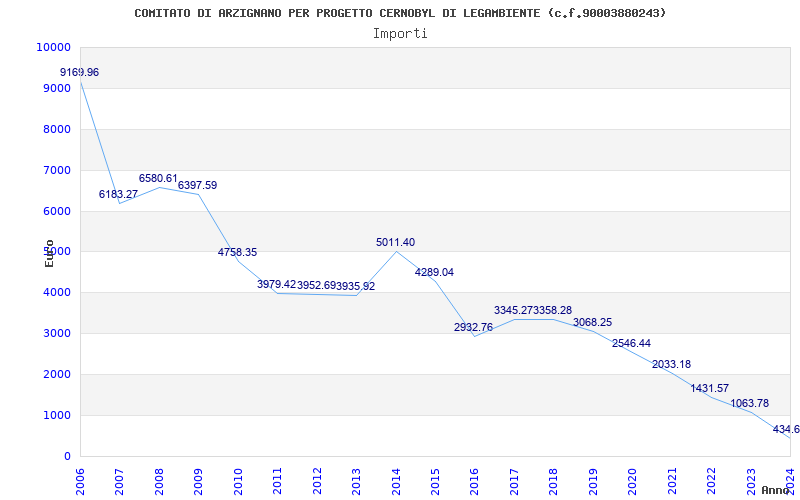The height and width of the screenshot is (500, 800).
Task: Click the 2000 y-axis tick label
Action: click(x=56, y=374)
